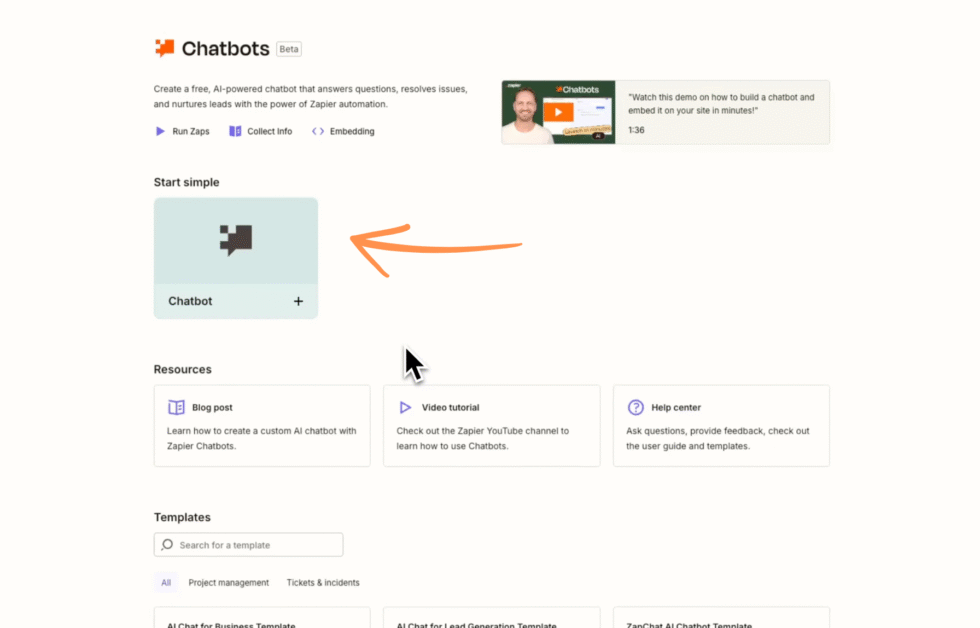980x628 pixels.
Task: Open the AI Chat for Business Template
Action: pos(262,620)
